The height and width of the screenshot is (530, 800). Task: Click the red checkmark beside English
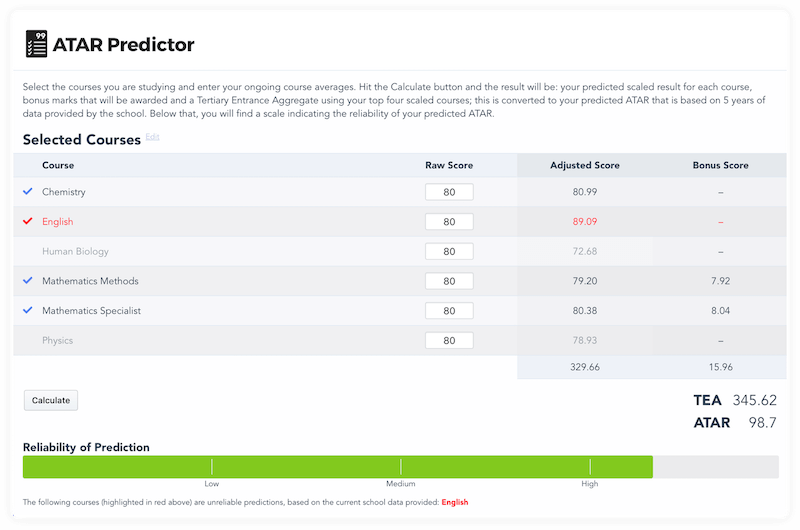[28, 221]
